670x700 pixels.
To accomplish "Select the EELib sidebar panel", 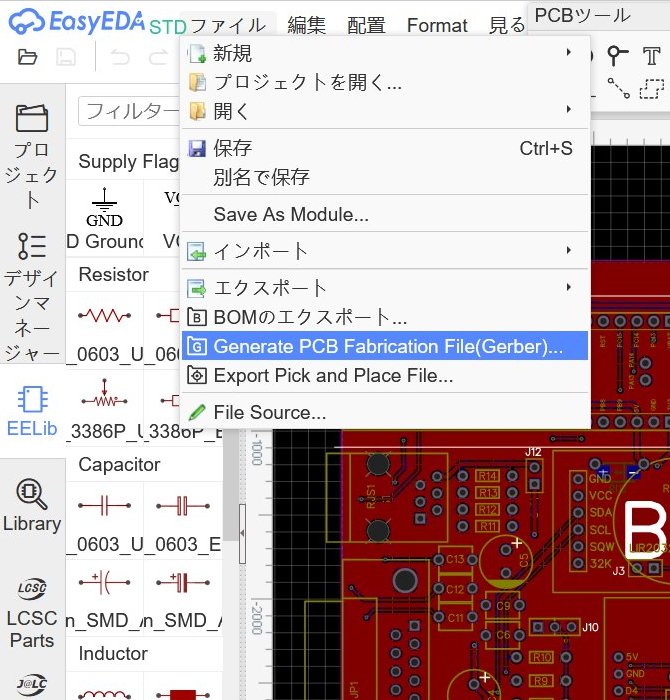I will coord(32,411).
